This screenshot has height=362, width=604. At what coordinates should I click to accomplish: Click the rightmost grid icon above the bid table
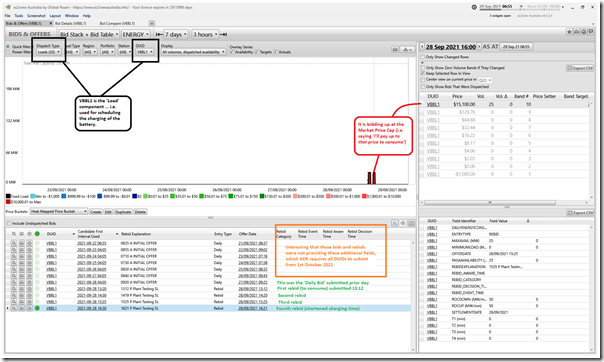point(411,223)
